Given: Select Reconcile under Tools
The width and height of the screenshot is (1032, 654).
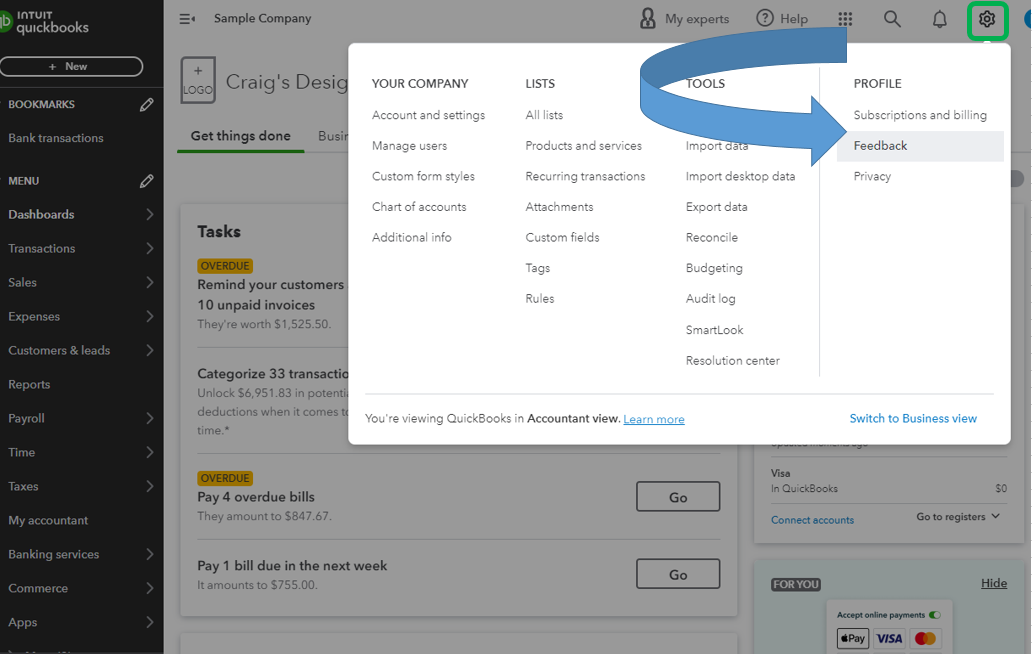Looking at the screenshot, I should (x=711, y=238).
